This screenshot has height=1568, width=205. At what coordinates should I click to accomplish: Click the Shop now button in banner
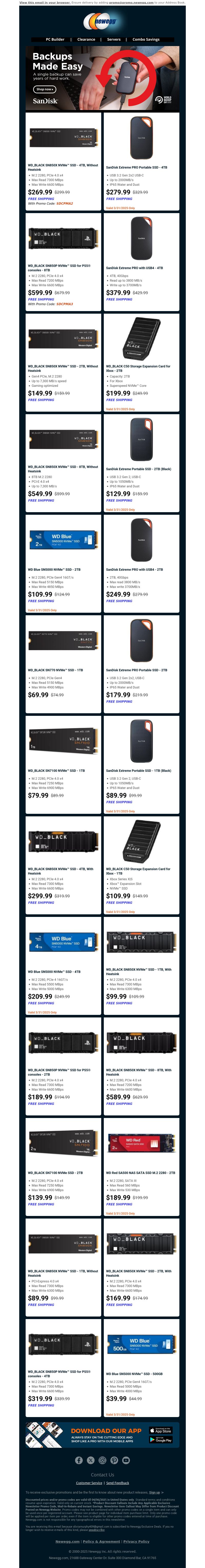coord(45,90)
